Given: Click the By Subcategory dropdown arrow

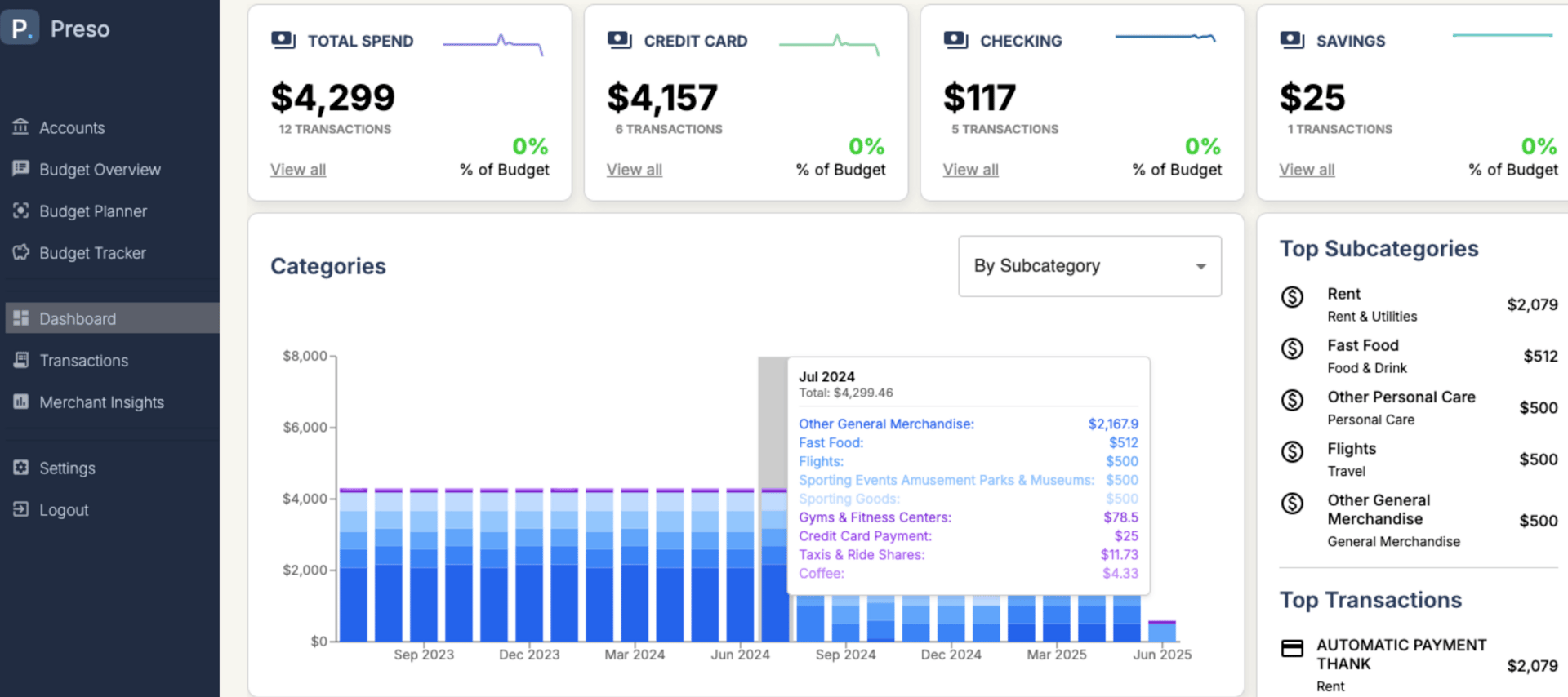Looking at the screenshot, I should [1200, 267].
